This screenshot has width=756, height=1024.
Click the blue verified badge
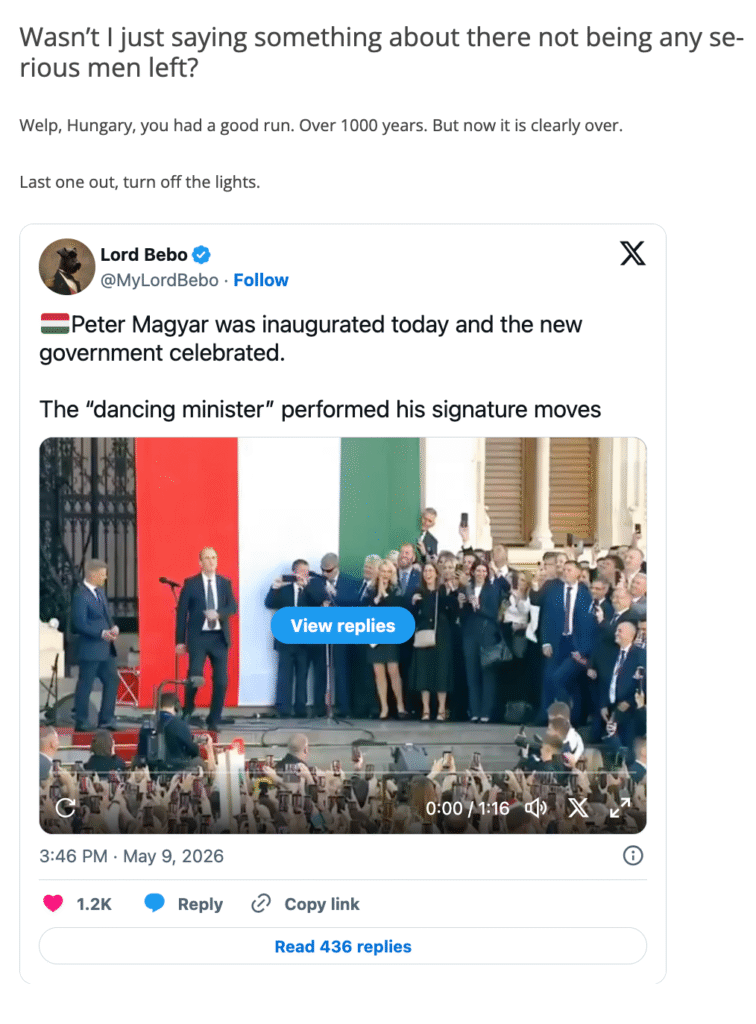click(x=202, y=255)
